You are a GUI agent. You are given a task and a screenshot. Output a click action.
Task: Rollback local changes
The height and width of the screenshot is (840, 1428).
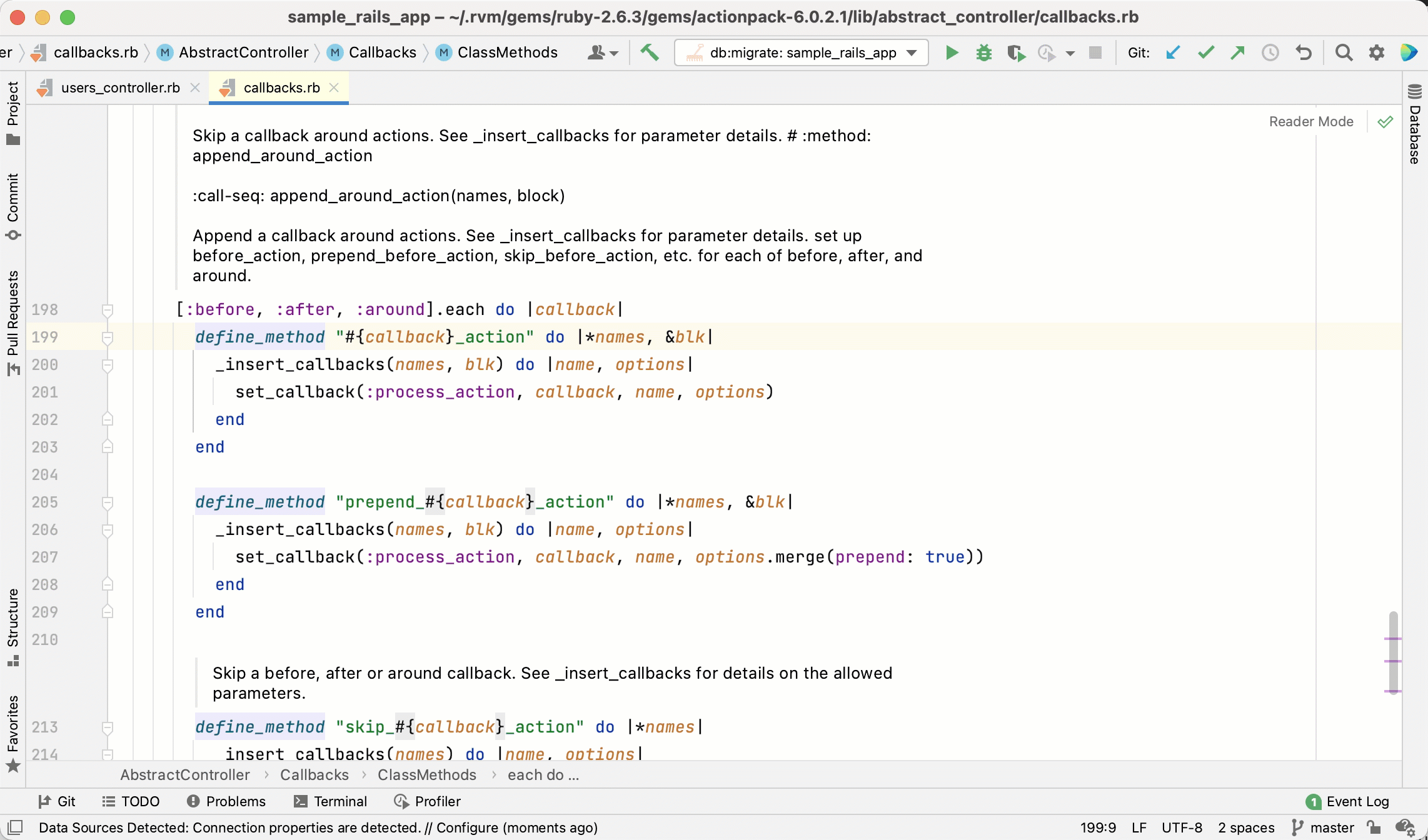pyautogui.click(x=1304, y=52)
